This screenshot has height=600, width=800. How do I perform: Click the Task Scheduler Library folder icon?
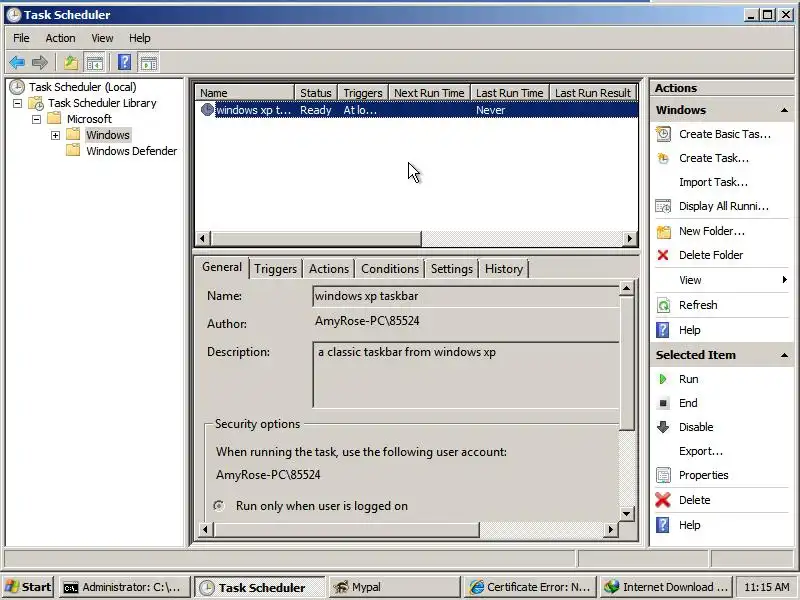(x=36, y=103)
